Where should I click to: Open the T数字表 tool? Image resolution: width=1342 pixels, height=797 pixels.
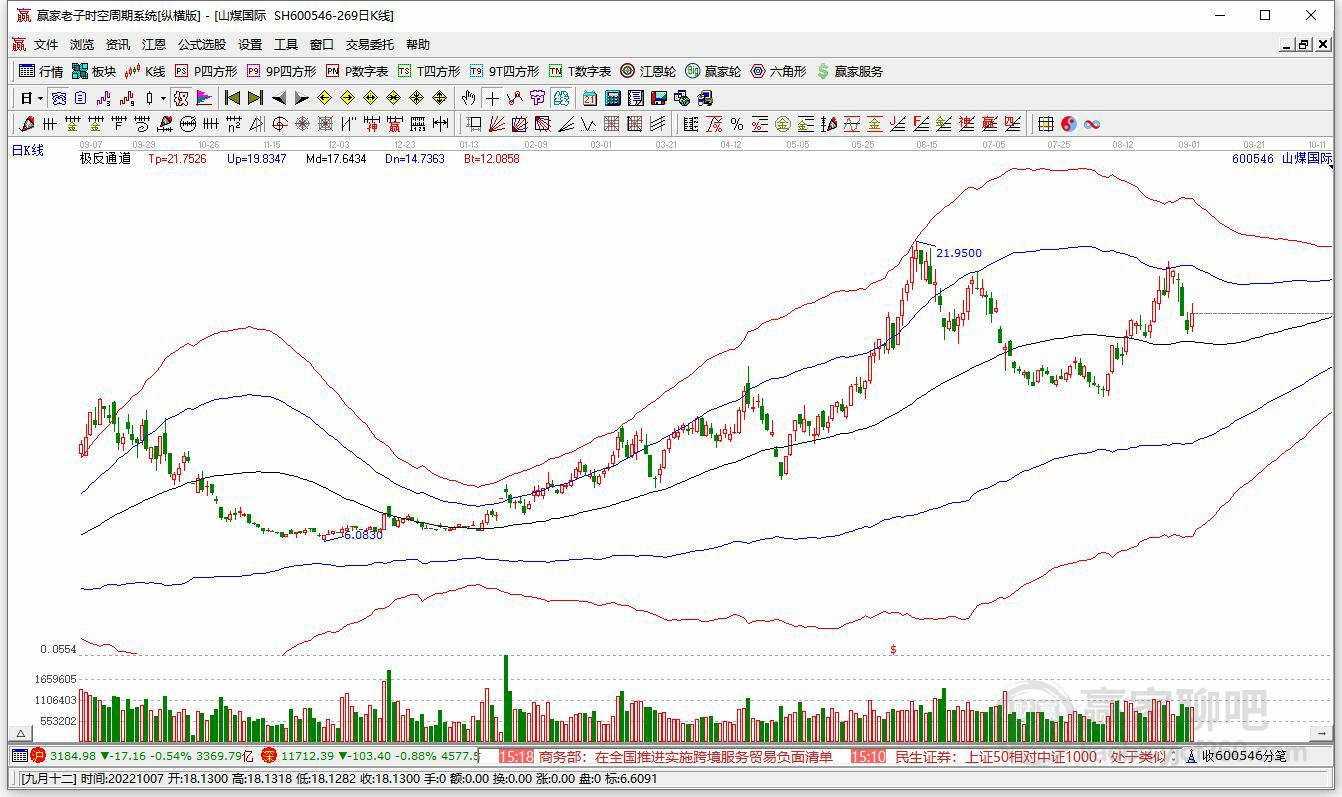tap(580, 71)
